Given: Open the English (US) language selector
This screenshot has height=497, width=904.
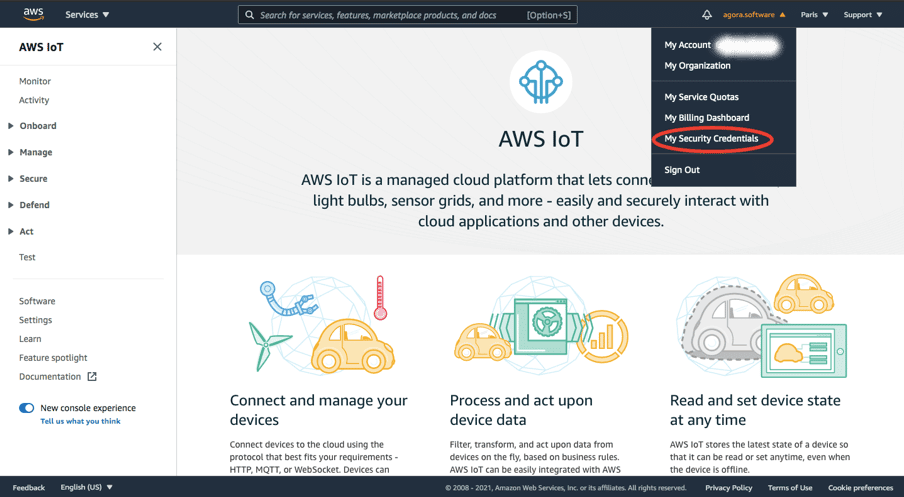Looking at the screenshot, I should pyautogui.click(x=86, y=487).
